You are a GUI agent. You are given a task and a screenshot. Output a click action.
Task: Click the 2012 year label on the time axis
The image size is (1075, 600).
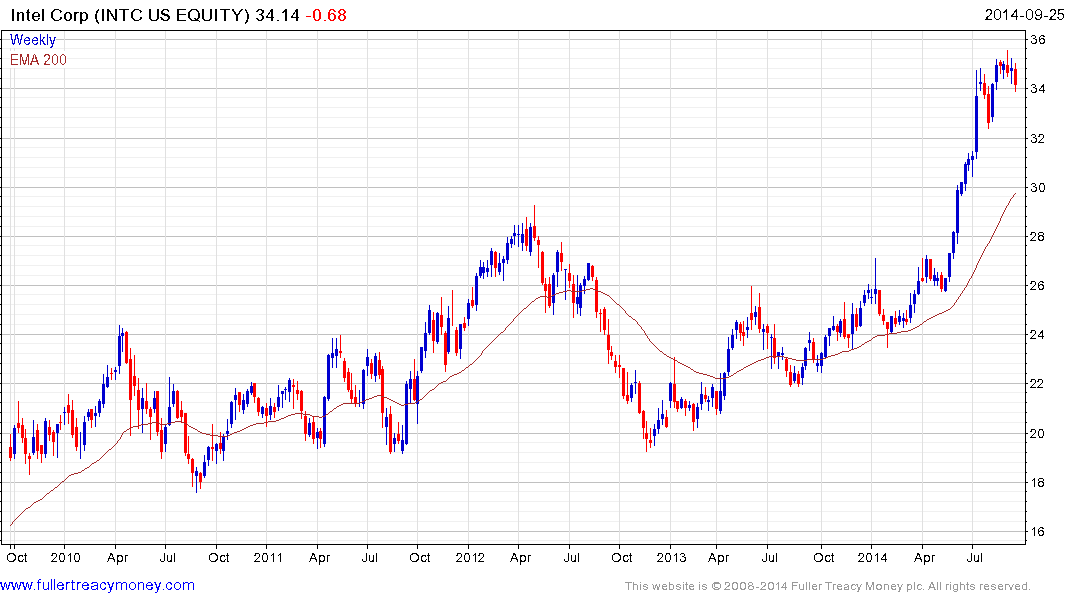click(x=470, y=557)
